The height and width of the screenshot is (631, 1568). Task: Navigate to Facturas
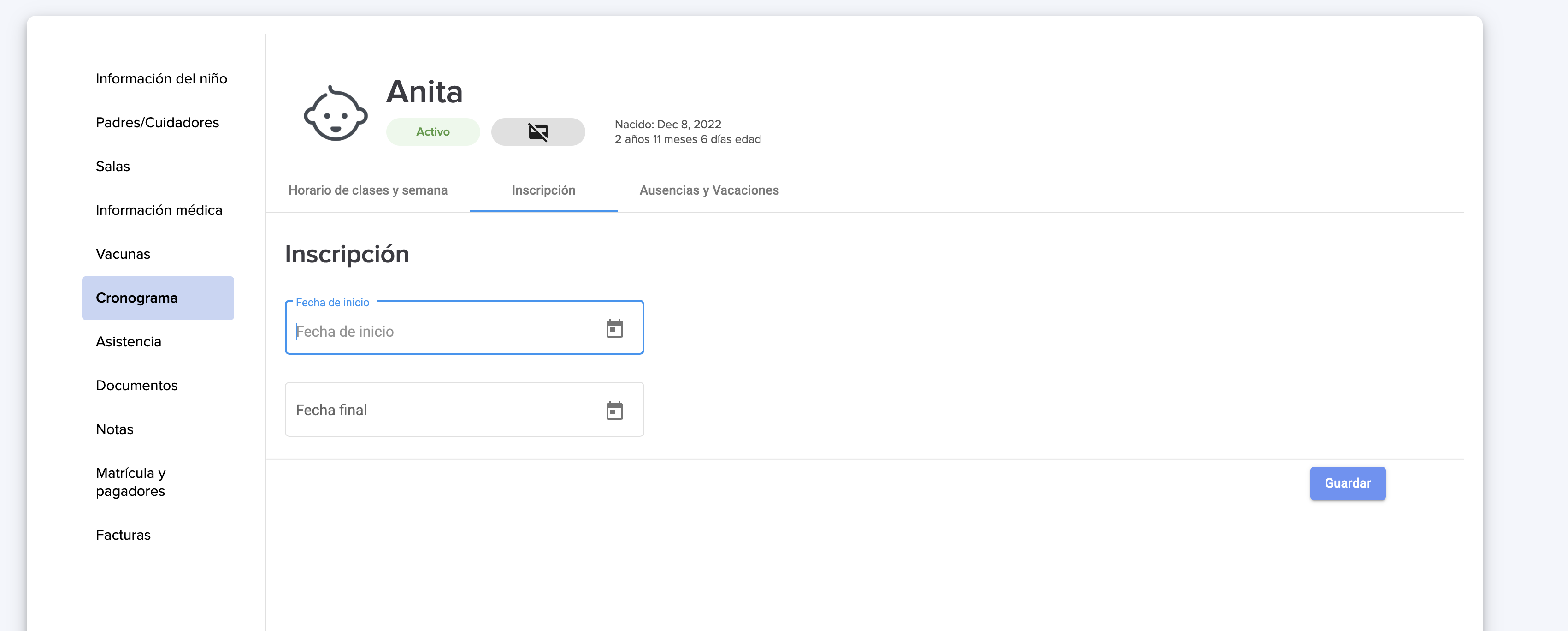coord(123,536)
